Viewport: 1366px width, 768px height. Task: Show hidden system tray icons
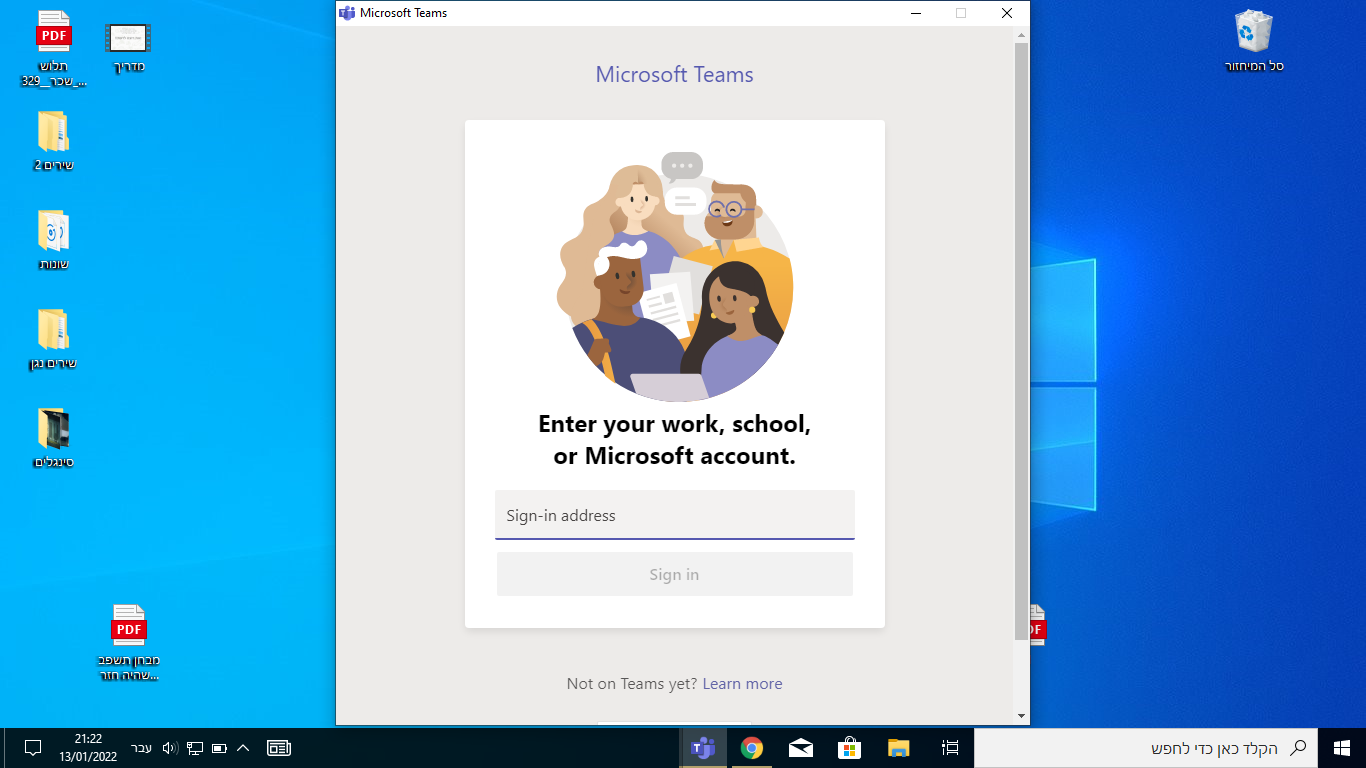243,748
